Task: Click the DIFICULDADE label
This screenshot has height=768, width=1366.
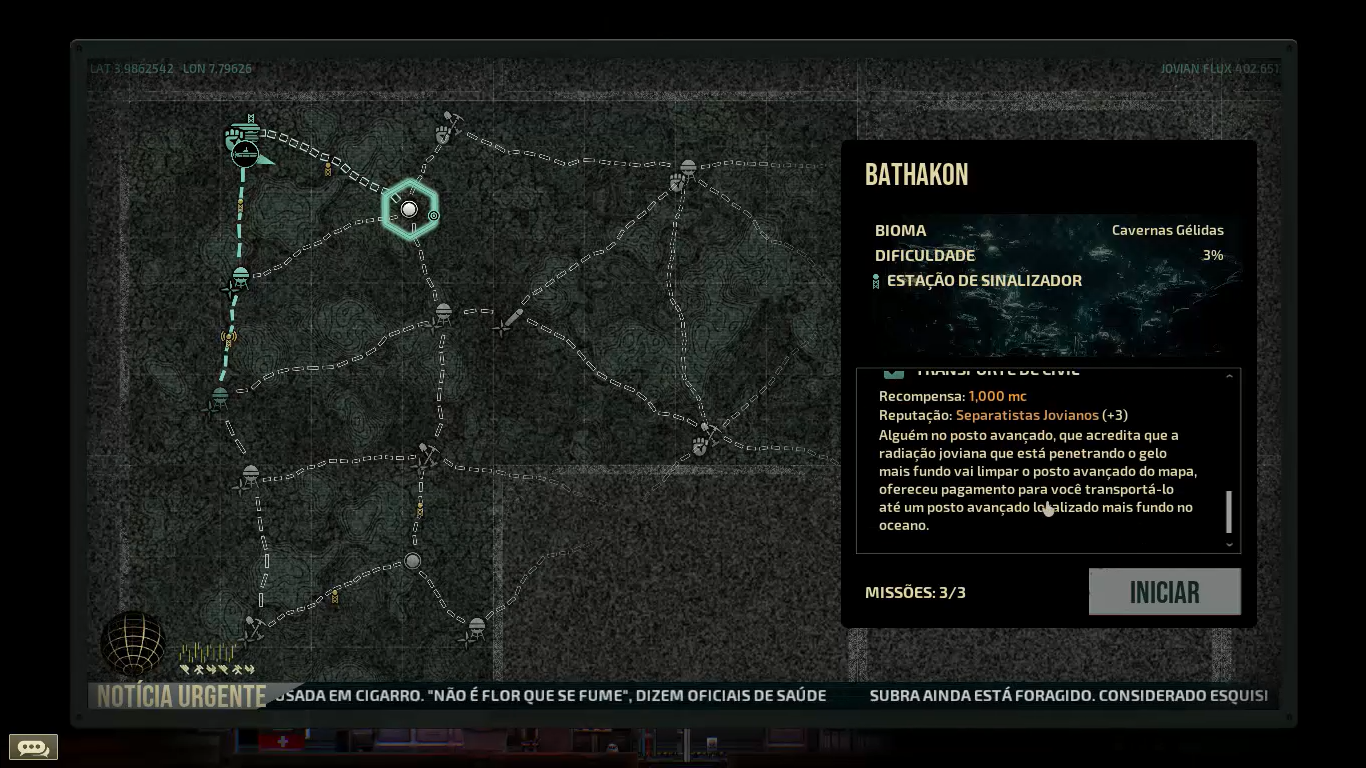Action: pyautogui.click(x=925, y=255)
